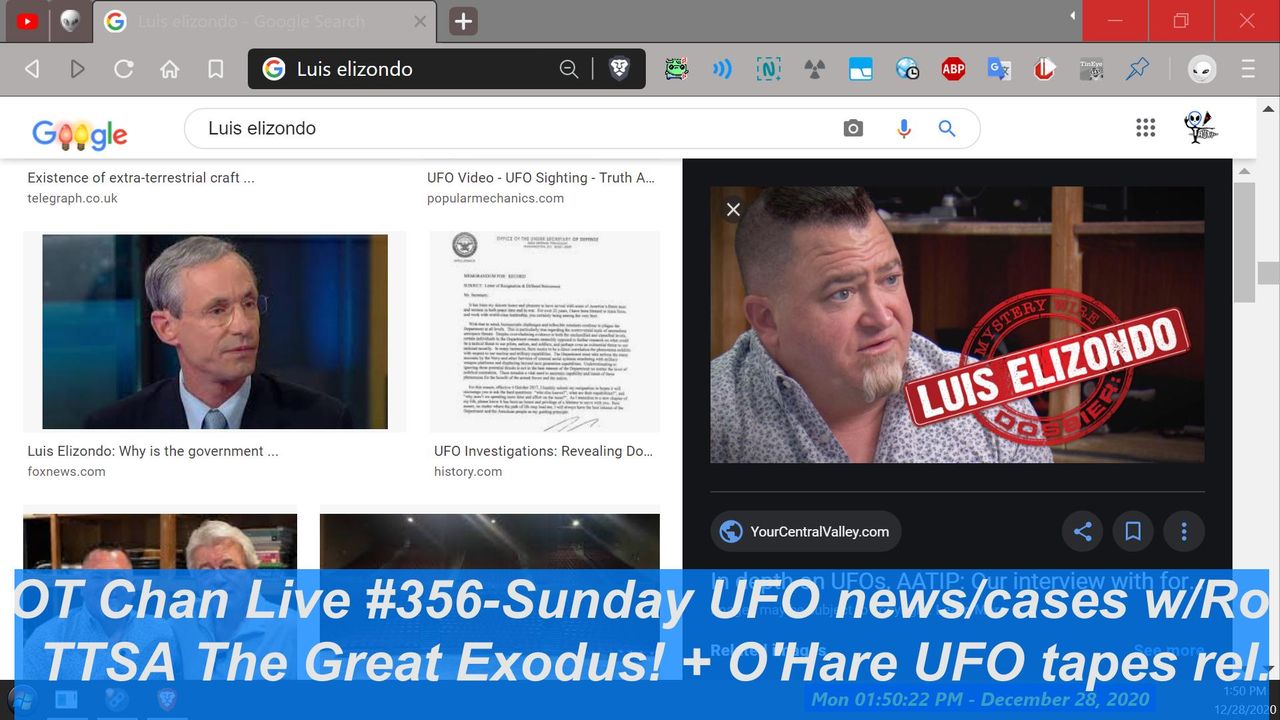Open the Adblock Plus extension
The image size is (1280, 720).
953,69
